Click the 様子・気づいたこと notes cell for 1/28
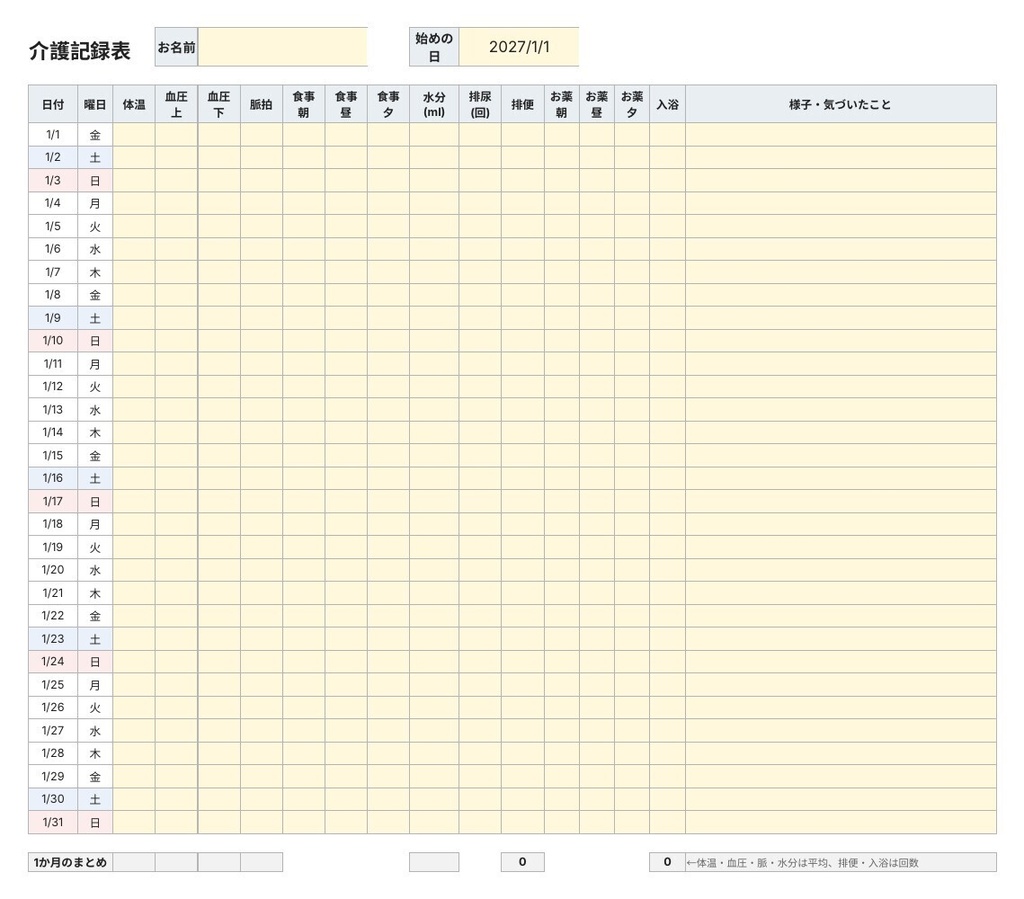The width and height of the screenshot is (1024, 899). (x=840, y=753)
